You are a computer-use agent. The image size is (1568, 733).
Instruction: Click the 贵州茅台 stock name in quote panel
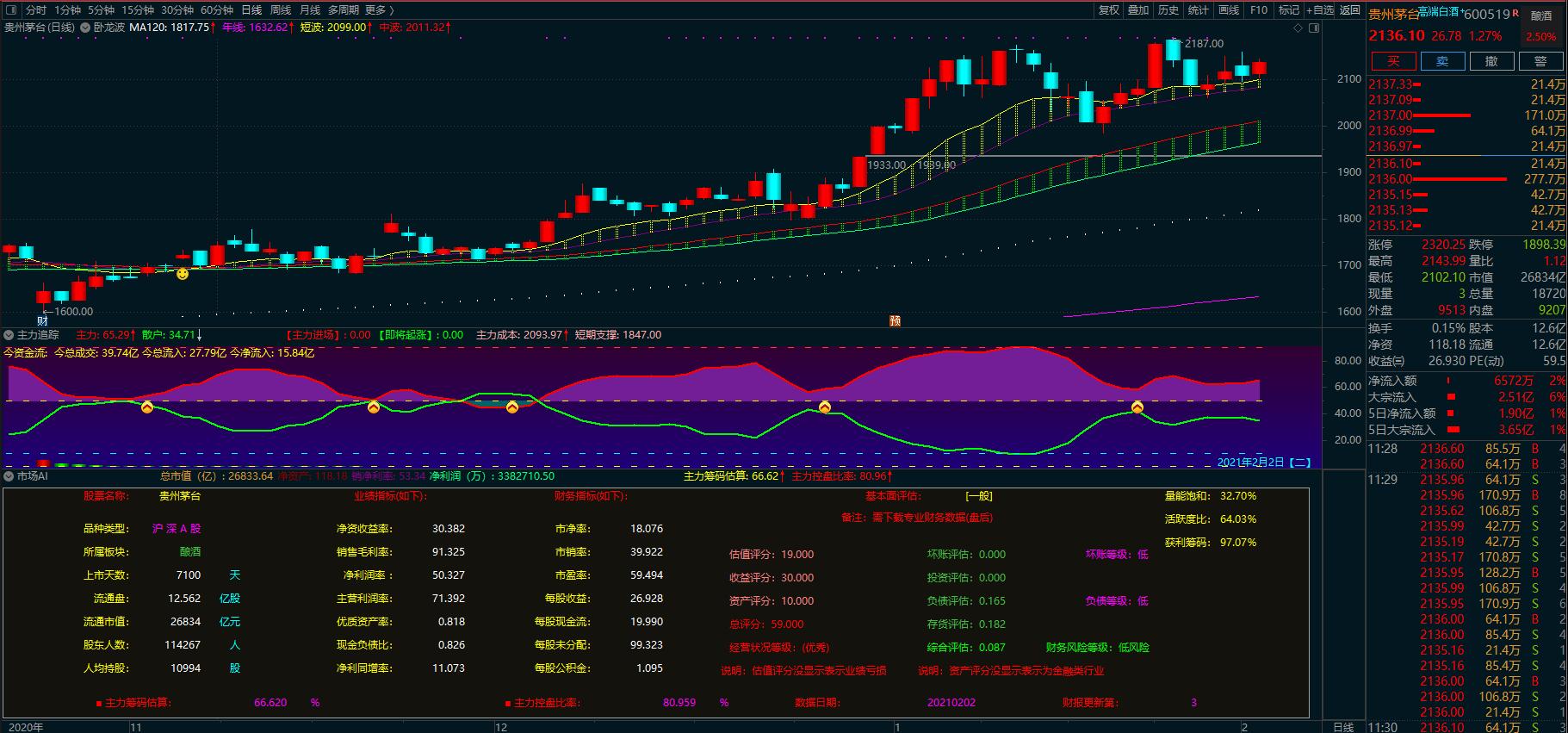[x=1393, y=14]
